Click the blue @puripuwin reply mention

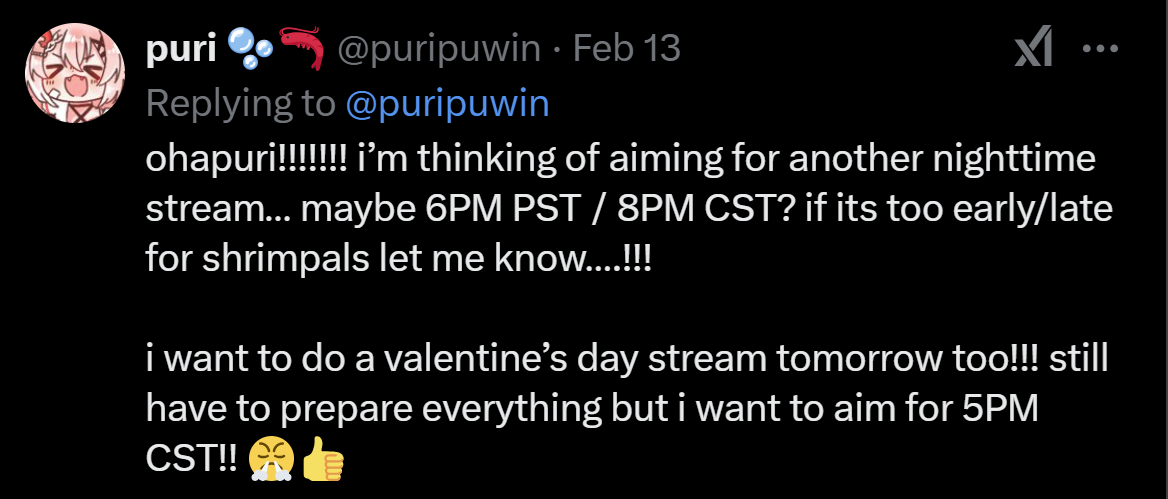[x=447, y=105]
